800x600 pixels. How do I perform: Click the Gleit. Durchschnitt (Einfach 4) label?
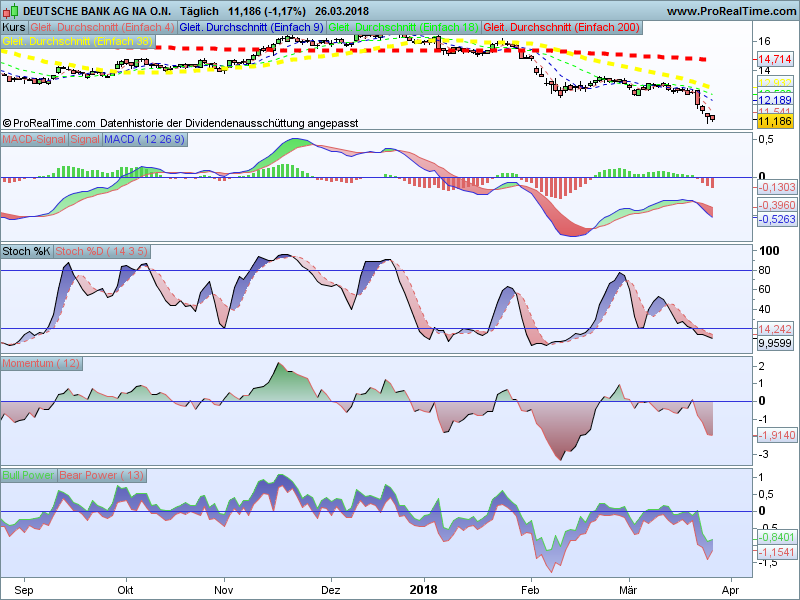click(x=102, y=28)
